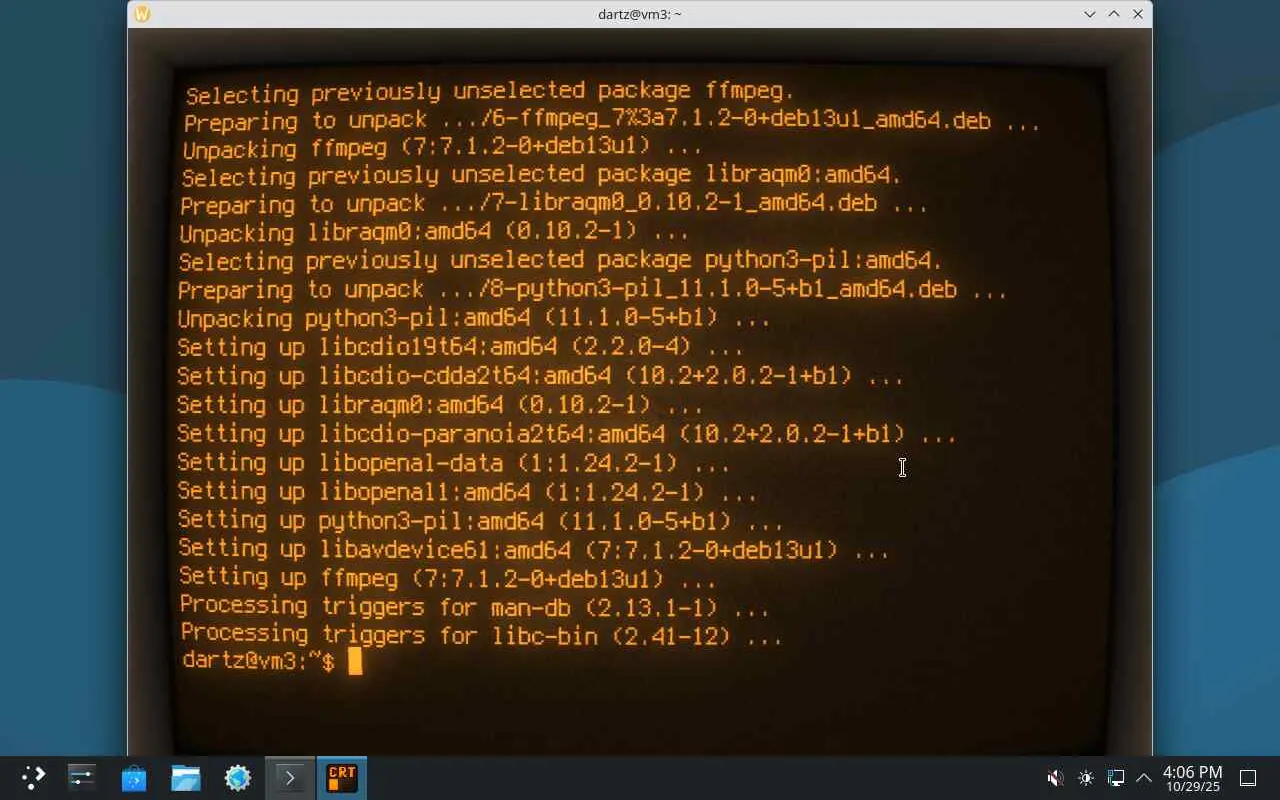Click line "Setting up libopenal-data (1:1.24.2-1) ..."
Viewport: 1280px width, 800px height.
coord(454,463)
